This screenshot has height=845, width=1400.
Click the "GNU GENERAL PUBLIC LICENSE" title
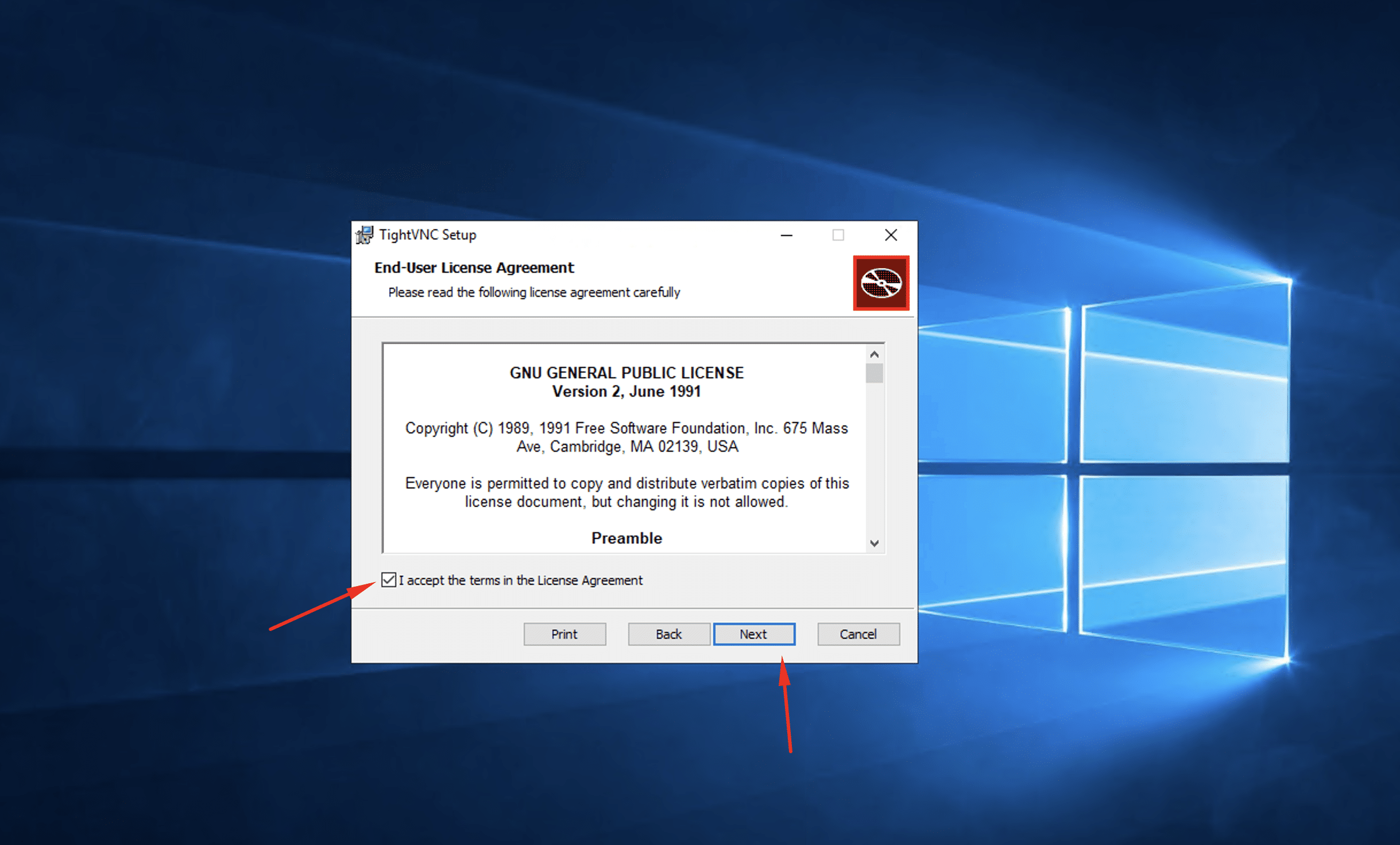626,372
